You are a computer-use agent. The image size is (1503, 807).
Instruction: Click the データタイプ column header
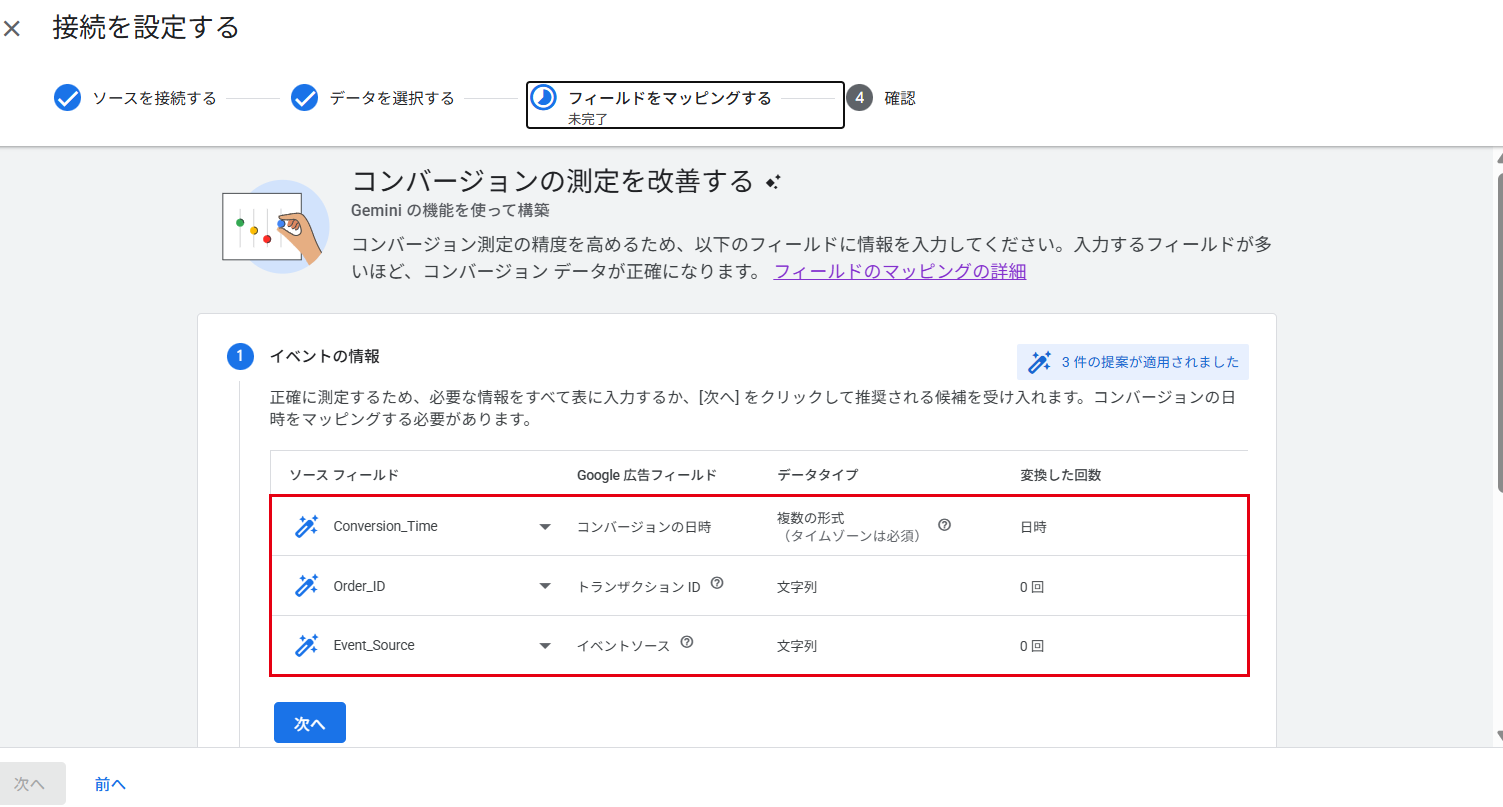click(x=817, y=475)
